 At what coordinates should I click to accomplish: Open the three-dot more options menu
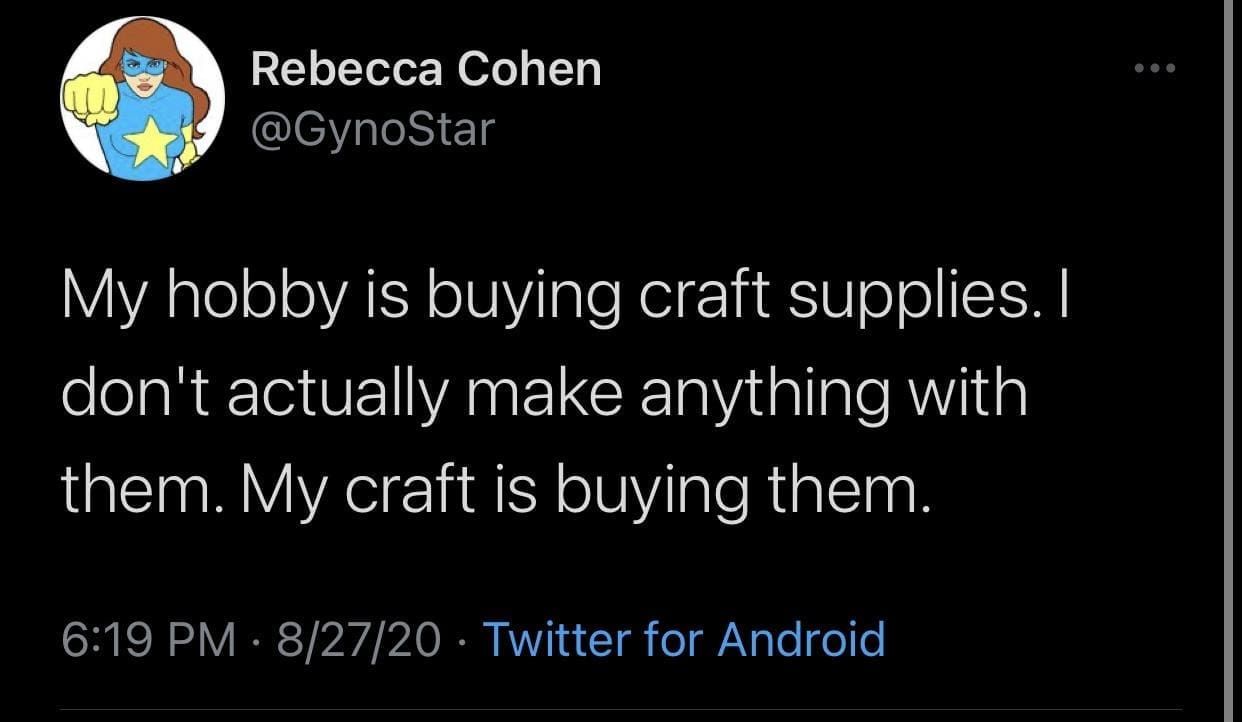click(x=1157, y=69)
